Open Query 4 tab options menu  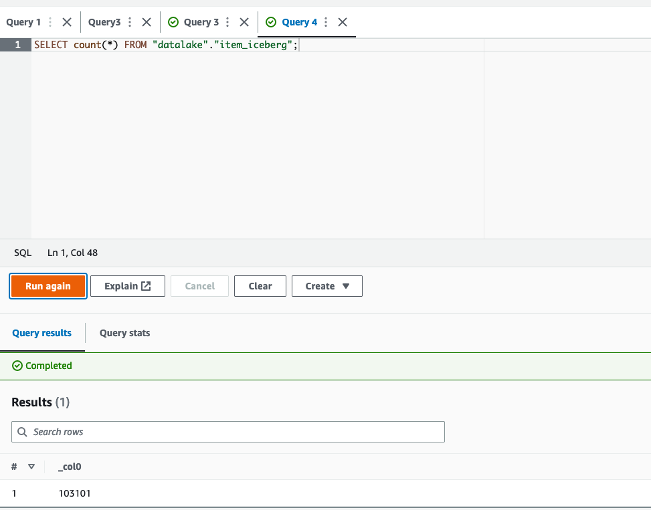click(x=326, y=22)
